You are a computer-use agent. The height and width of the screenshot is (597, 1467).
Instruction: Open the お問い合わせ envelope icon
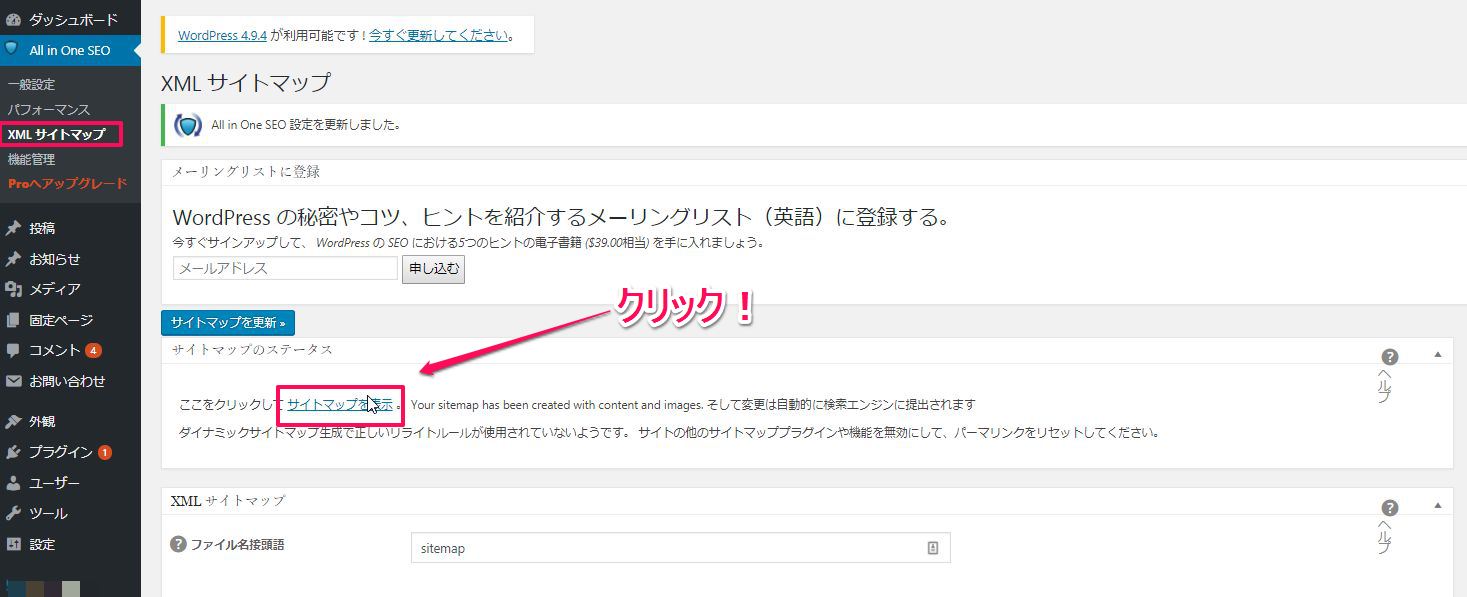coord(13,381)
